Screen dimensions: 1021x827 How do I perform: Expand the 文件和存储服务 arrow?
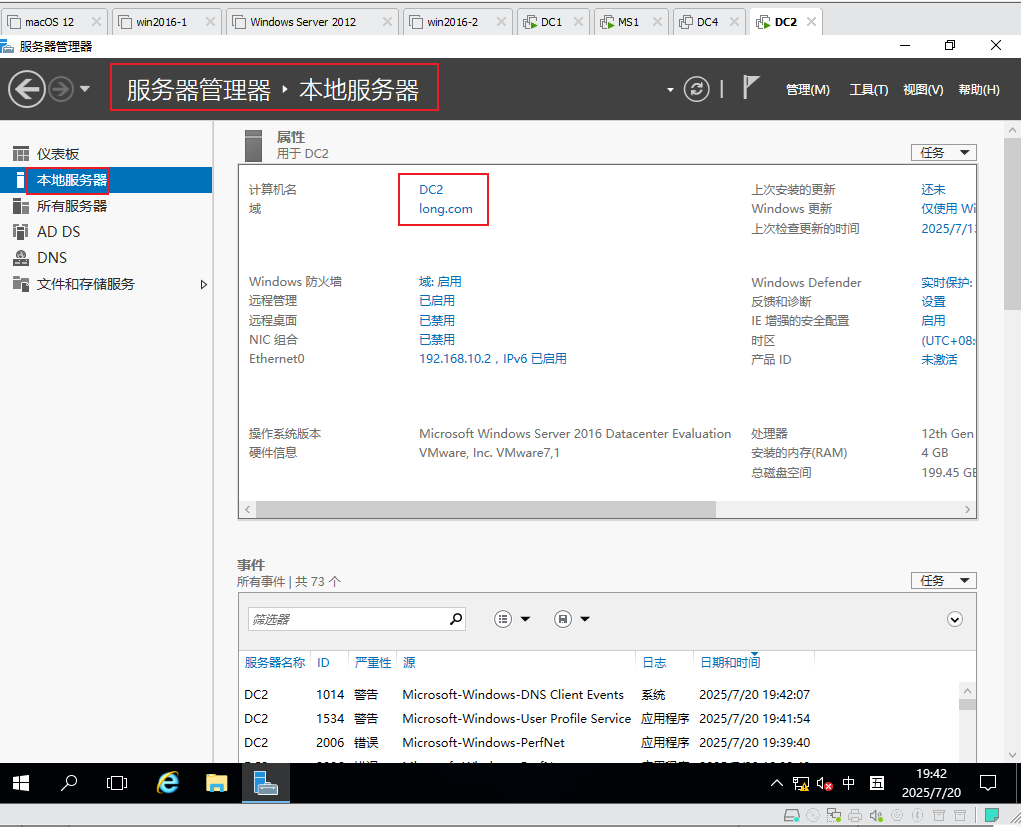[x=203, y=285]
